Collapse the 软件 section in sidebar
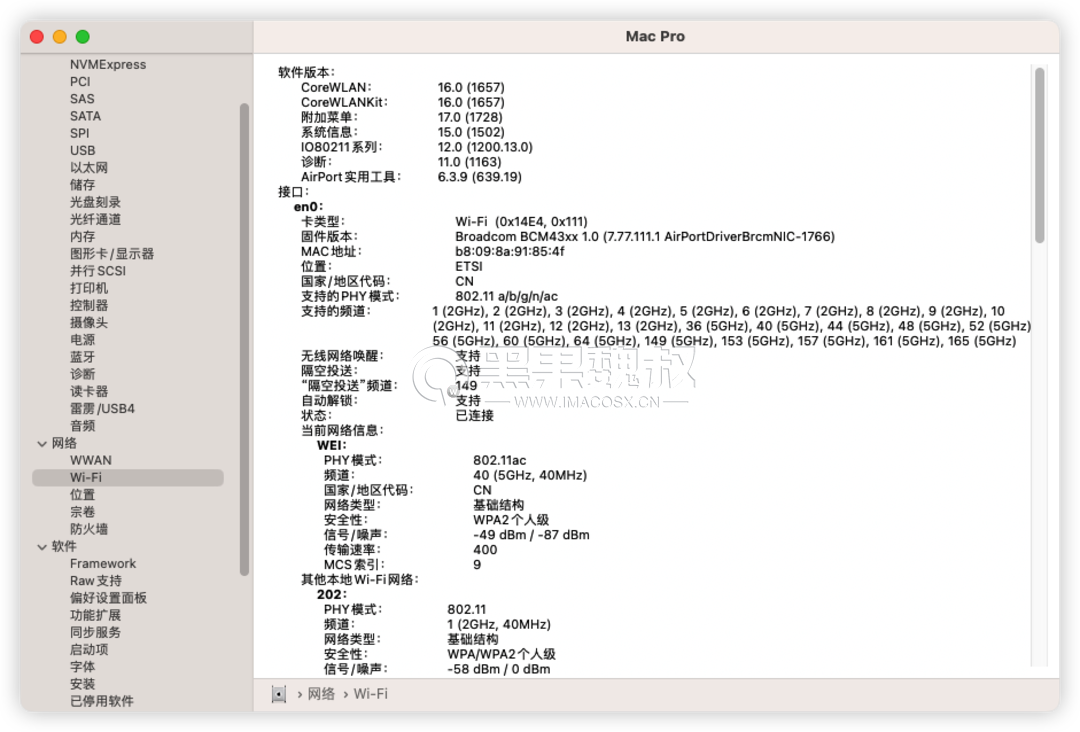The width and height of the screenshot is (1080, 732). click(42, 547)
